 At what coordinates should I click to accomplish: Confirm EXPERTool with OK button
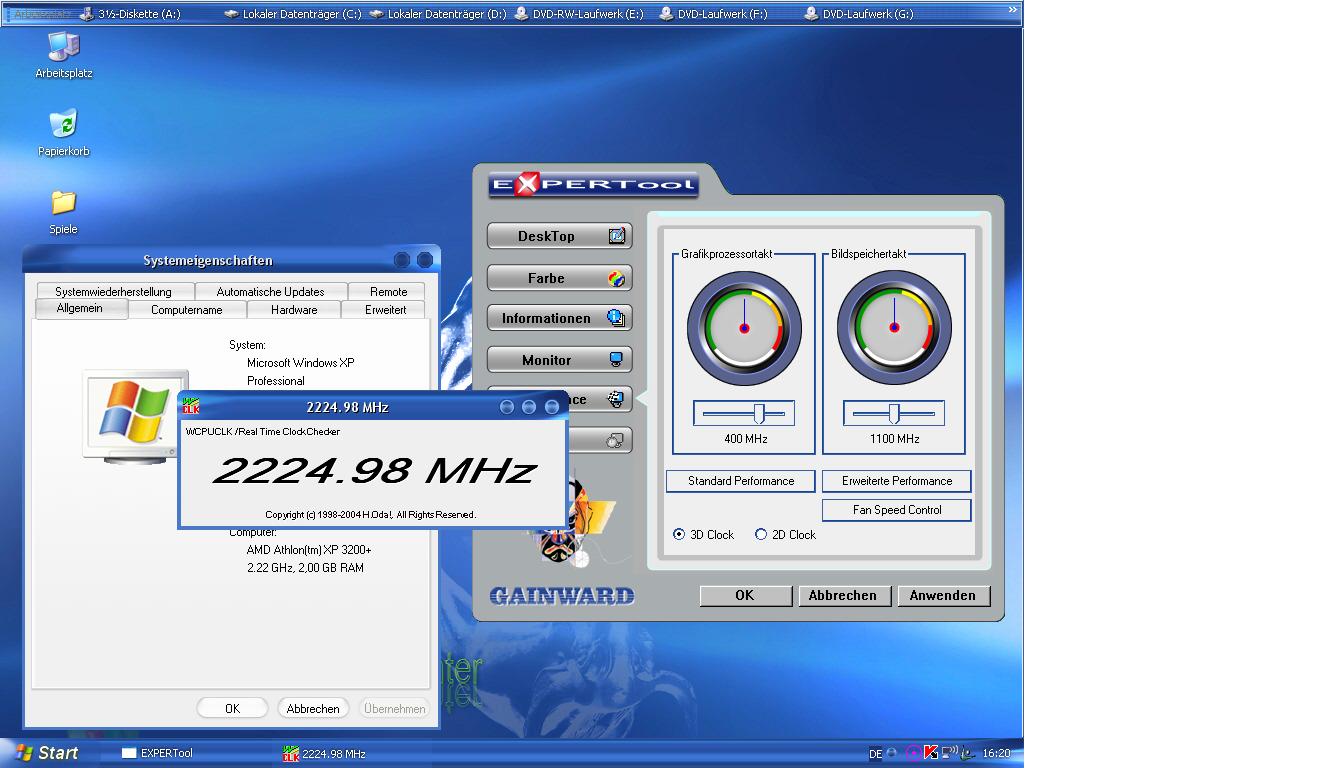pos(745,596)
